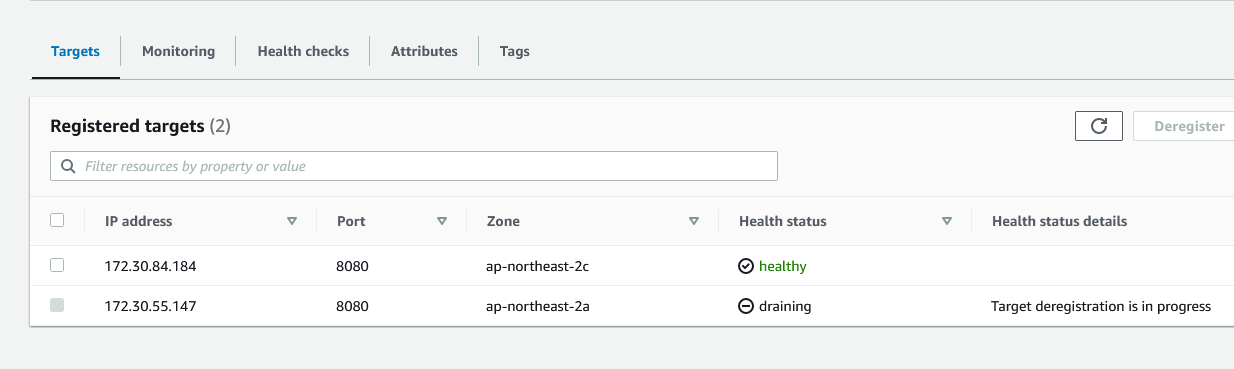Screen dimensions: 1234x369
Task: Check the box for 172.30.84.184
Action: coord(57,265)
